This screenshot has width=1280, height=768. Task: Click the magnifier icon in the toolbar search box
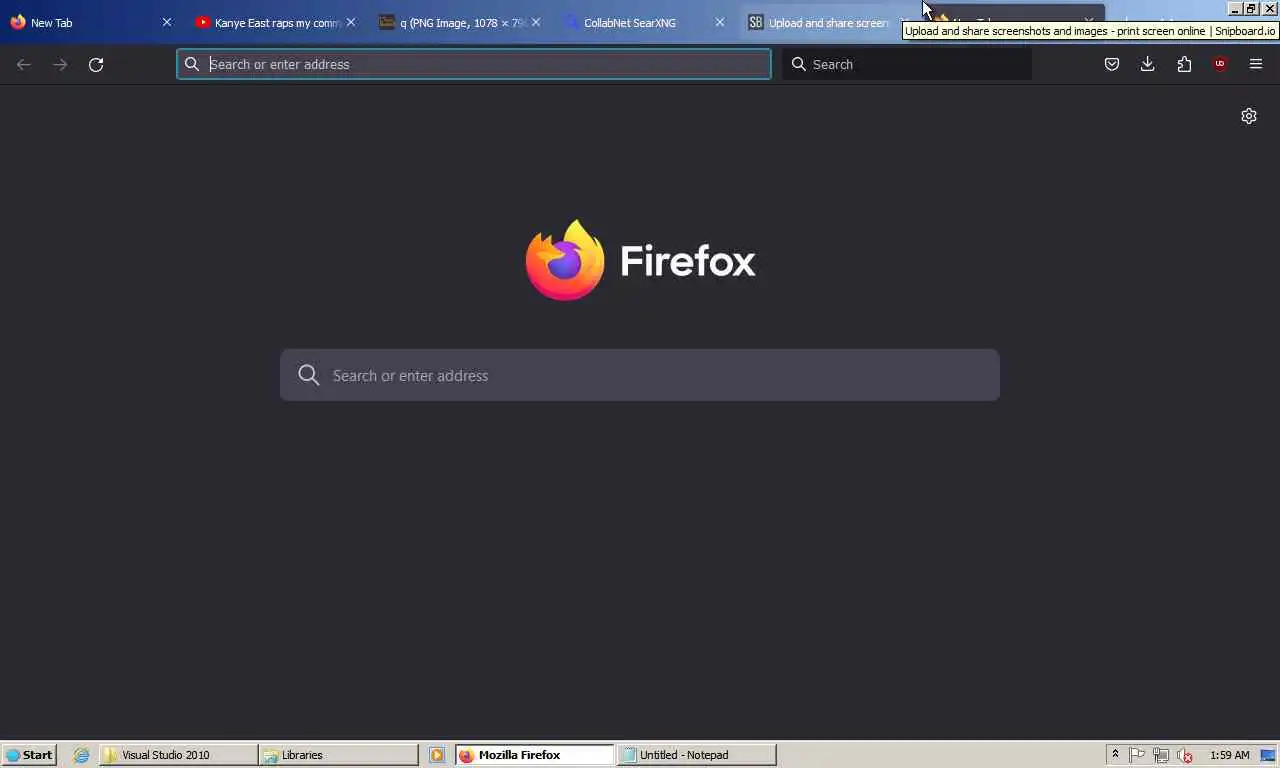[x=799, y=64]
